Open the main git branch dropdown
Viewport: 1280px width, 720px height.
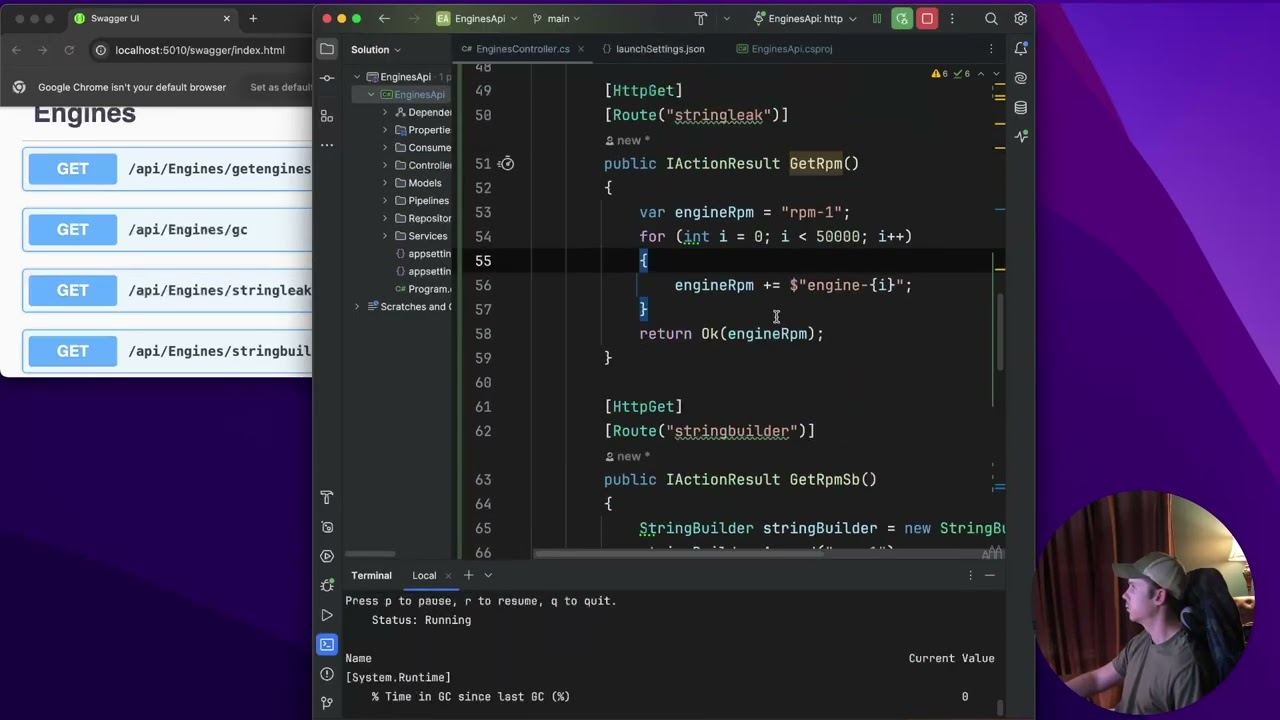pos(556,18)
